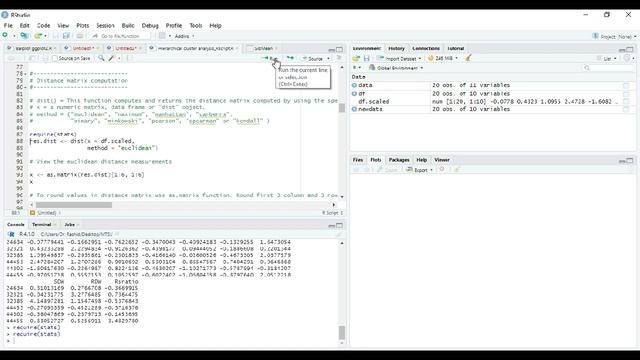640x360 pixels.
Task: Clear the environment with the broom icon
Action: (x=468, y=58)
